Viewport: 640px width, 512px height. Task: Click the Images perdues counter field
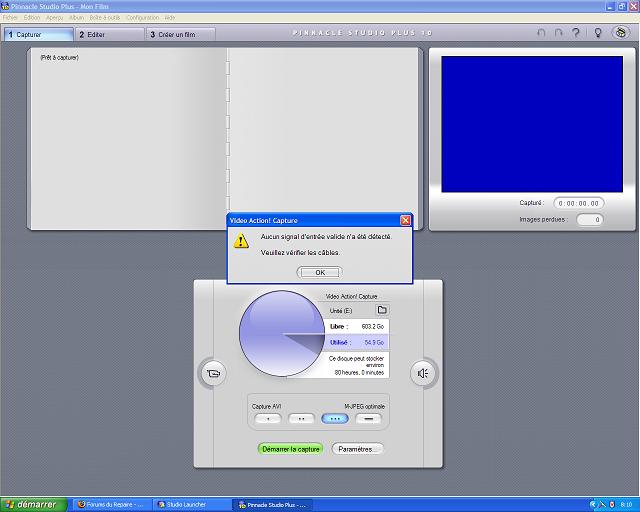pos(590,219)
